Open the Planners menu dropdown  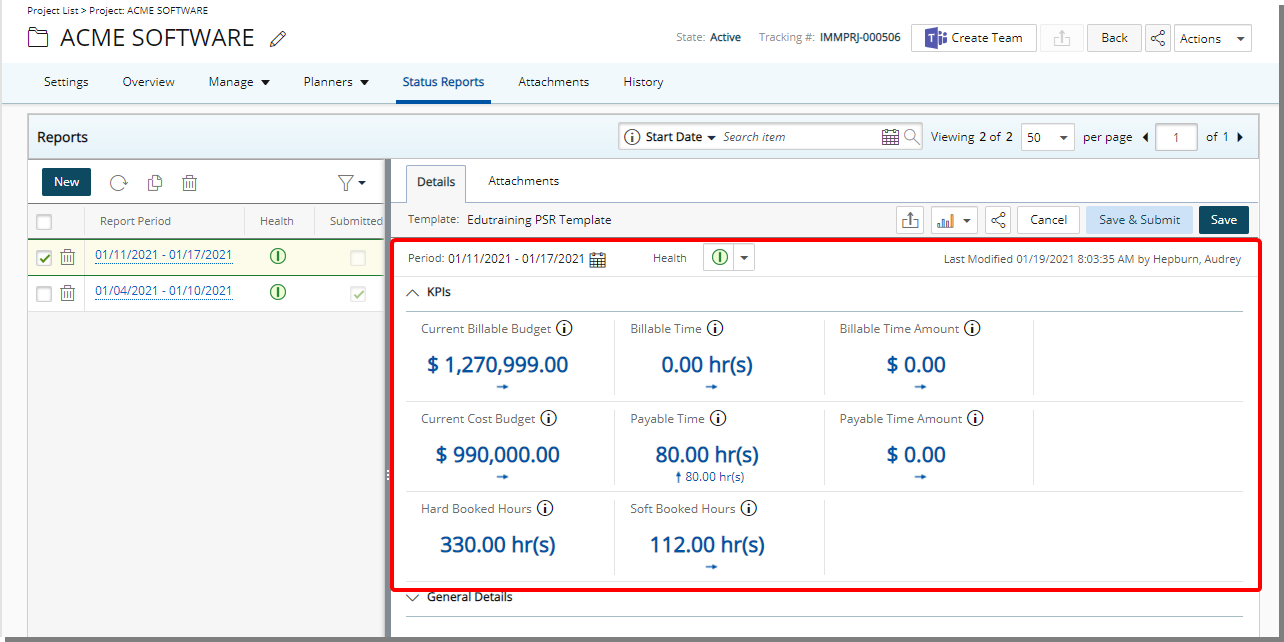[336, 82]
